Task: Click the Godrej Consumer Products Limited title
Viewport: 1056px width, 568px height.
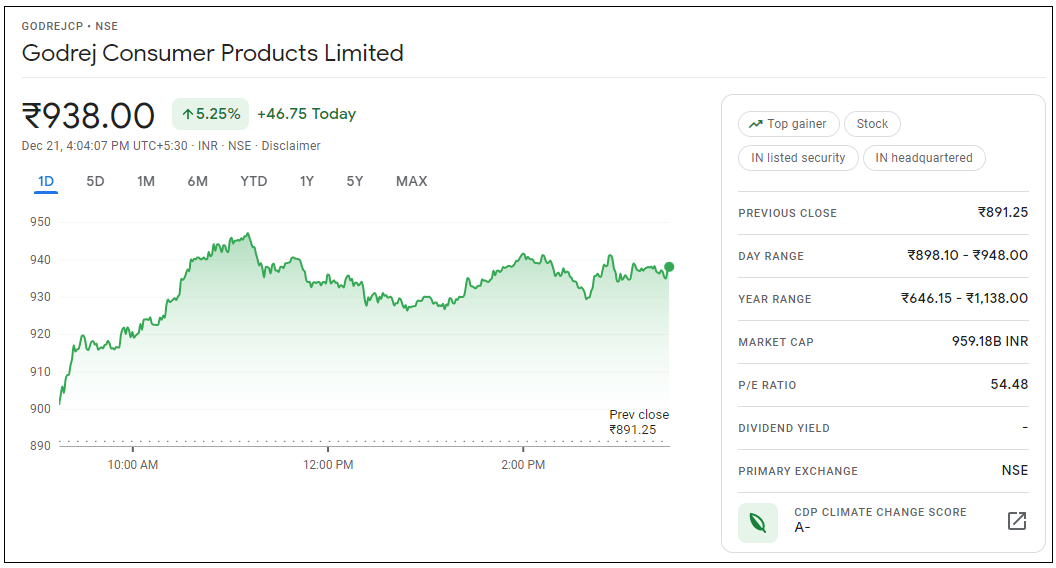Action: pos(212,53)
